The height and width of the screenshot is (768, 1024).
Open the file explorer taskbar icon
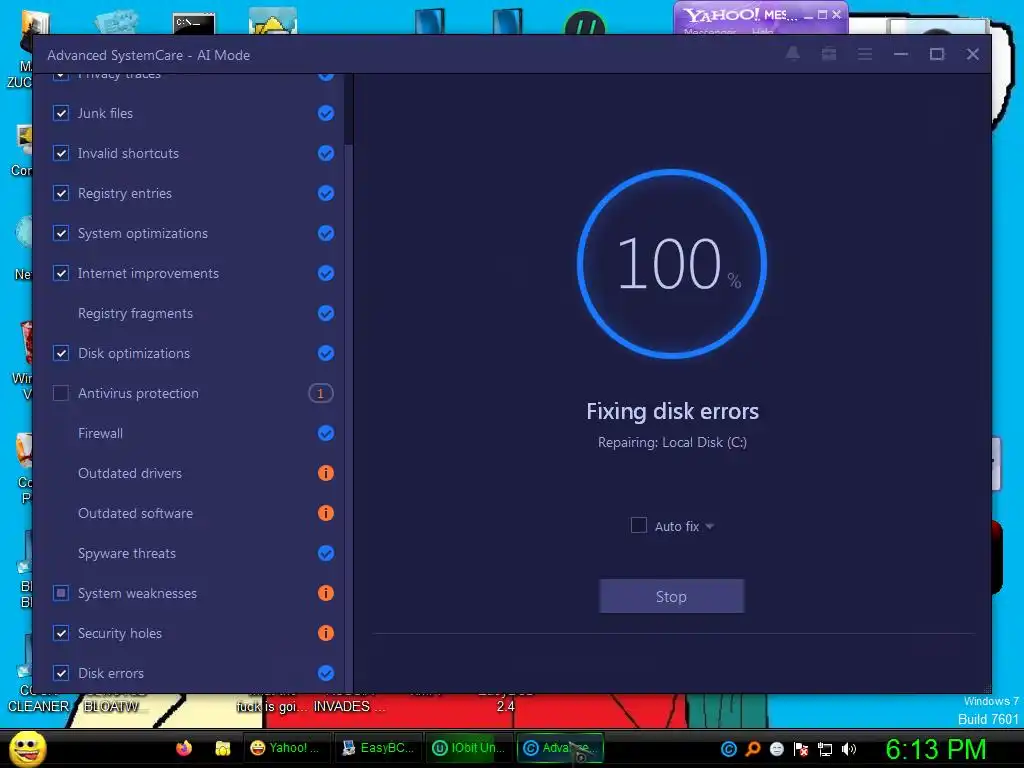(223, 748)
